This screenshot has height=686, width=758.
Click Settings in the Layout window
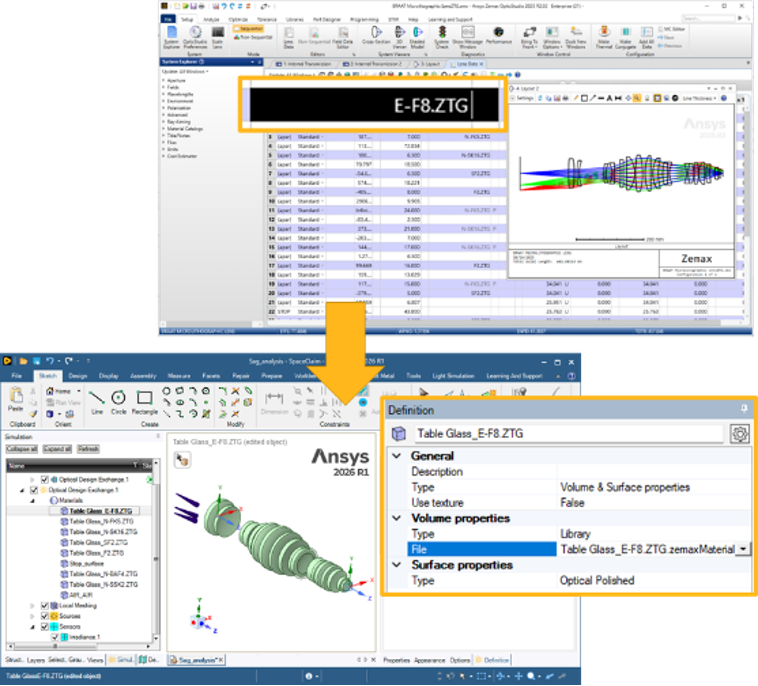point(523,98)
